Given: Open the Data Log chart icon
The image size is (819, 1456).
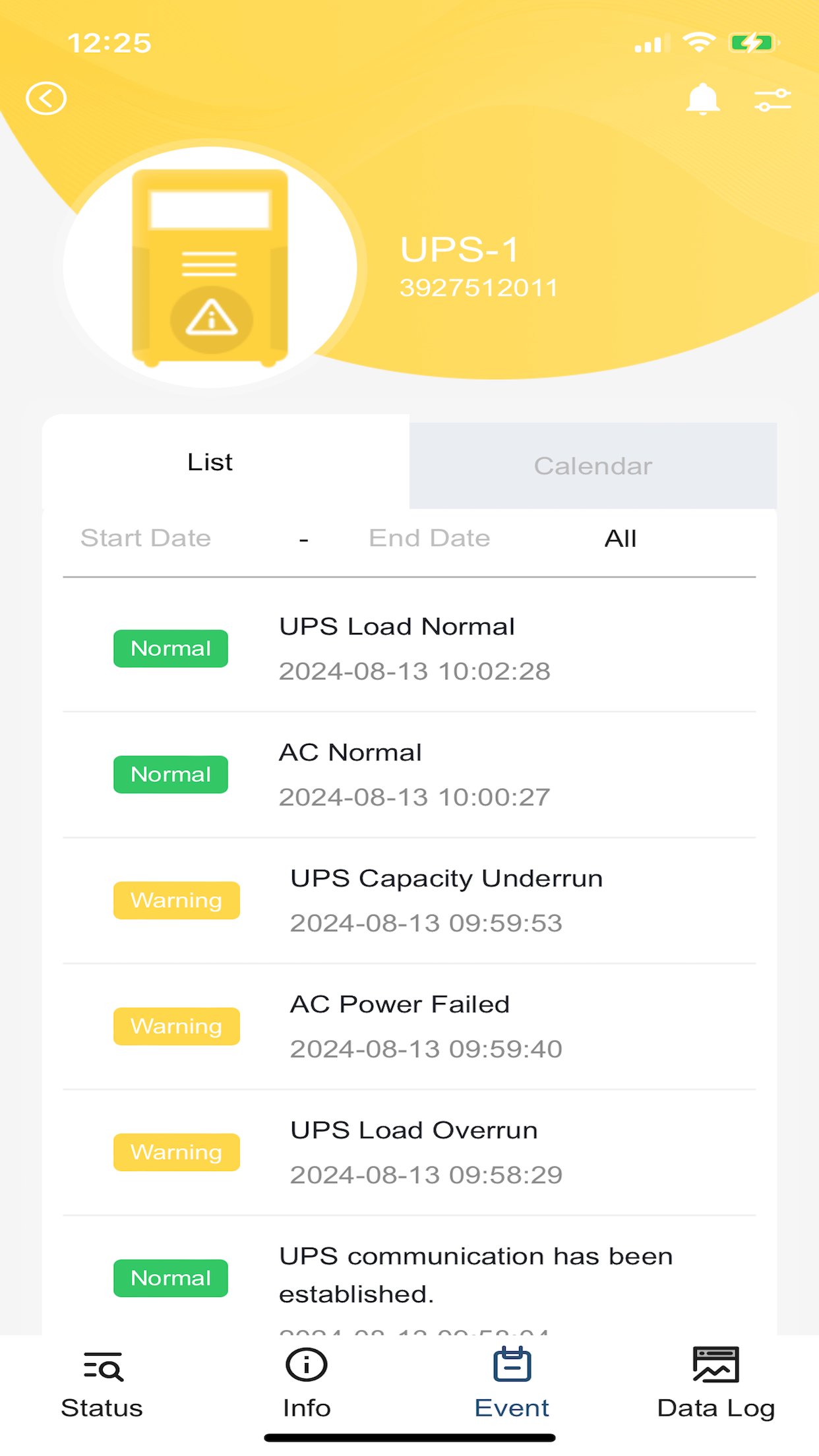Looking at the screenshot, I should pos(716,1364).
